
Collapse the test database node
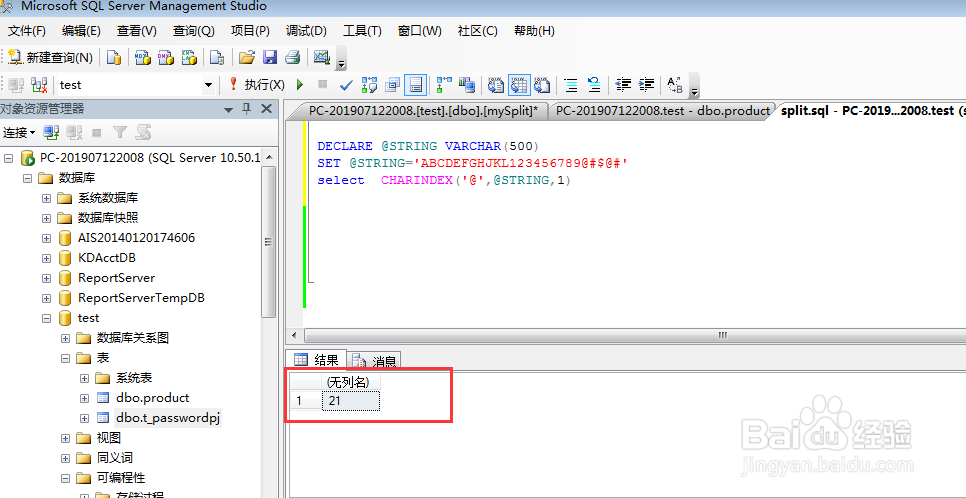point(47,318)
